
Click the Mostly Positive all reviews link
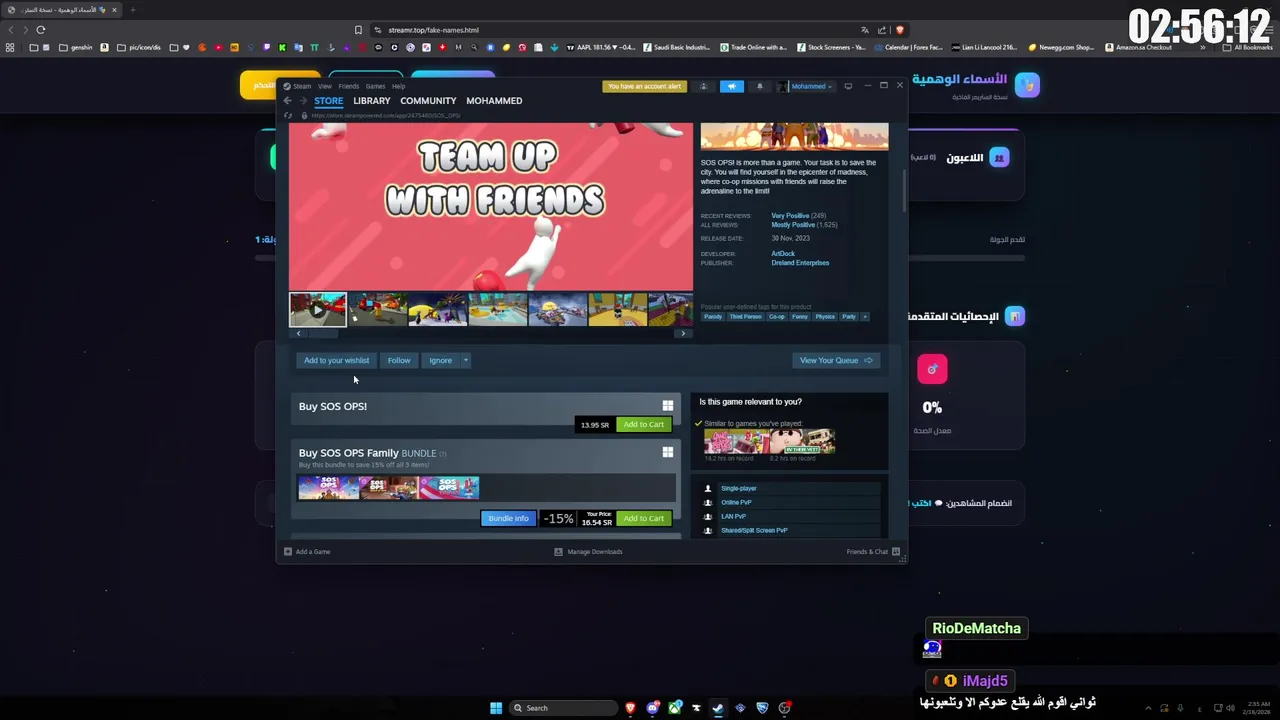(x=793, y=225)
